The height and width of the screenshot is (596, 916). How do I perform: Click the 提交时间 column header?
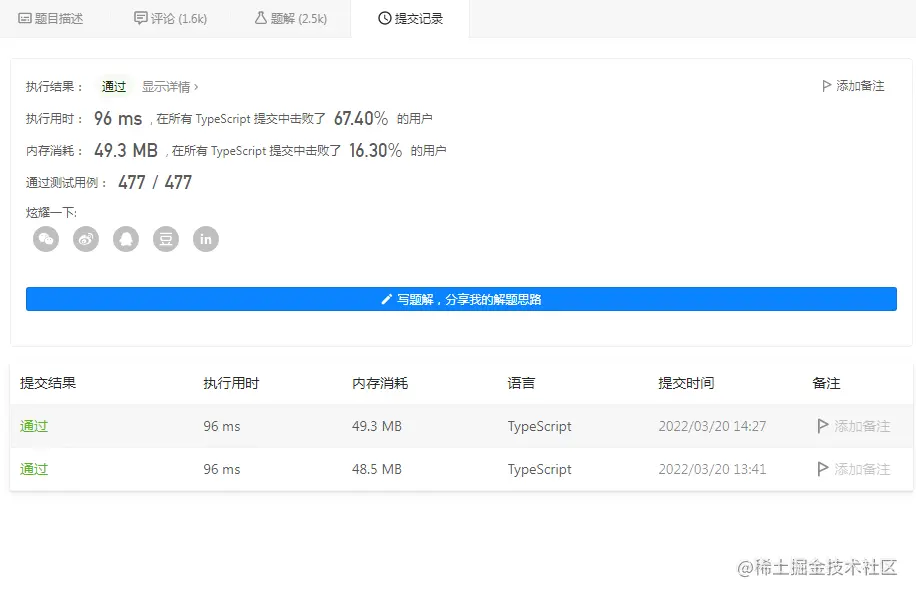click(x=686, y=383)
